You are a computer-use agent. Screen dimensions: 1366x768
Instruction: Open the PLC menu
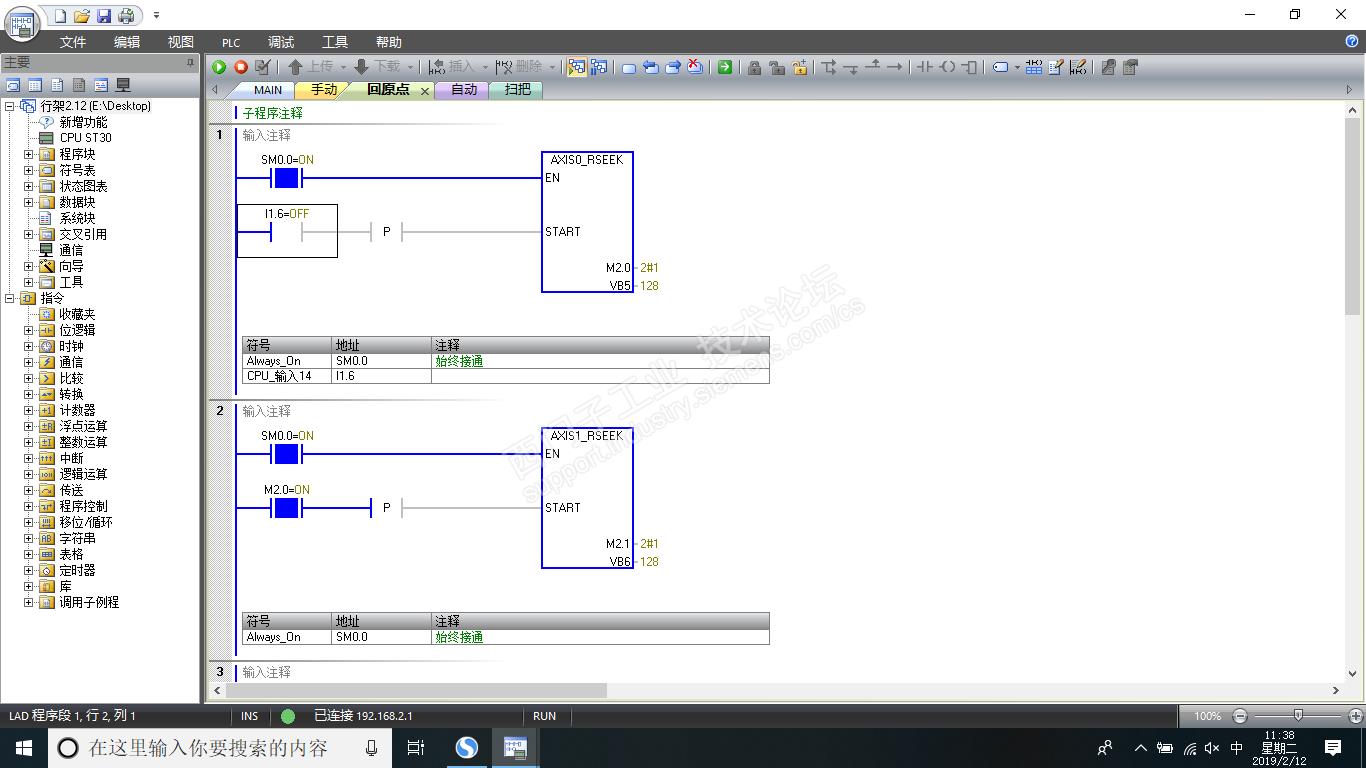231,42
